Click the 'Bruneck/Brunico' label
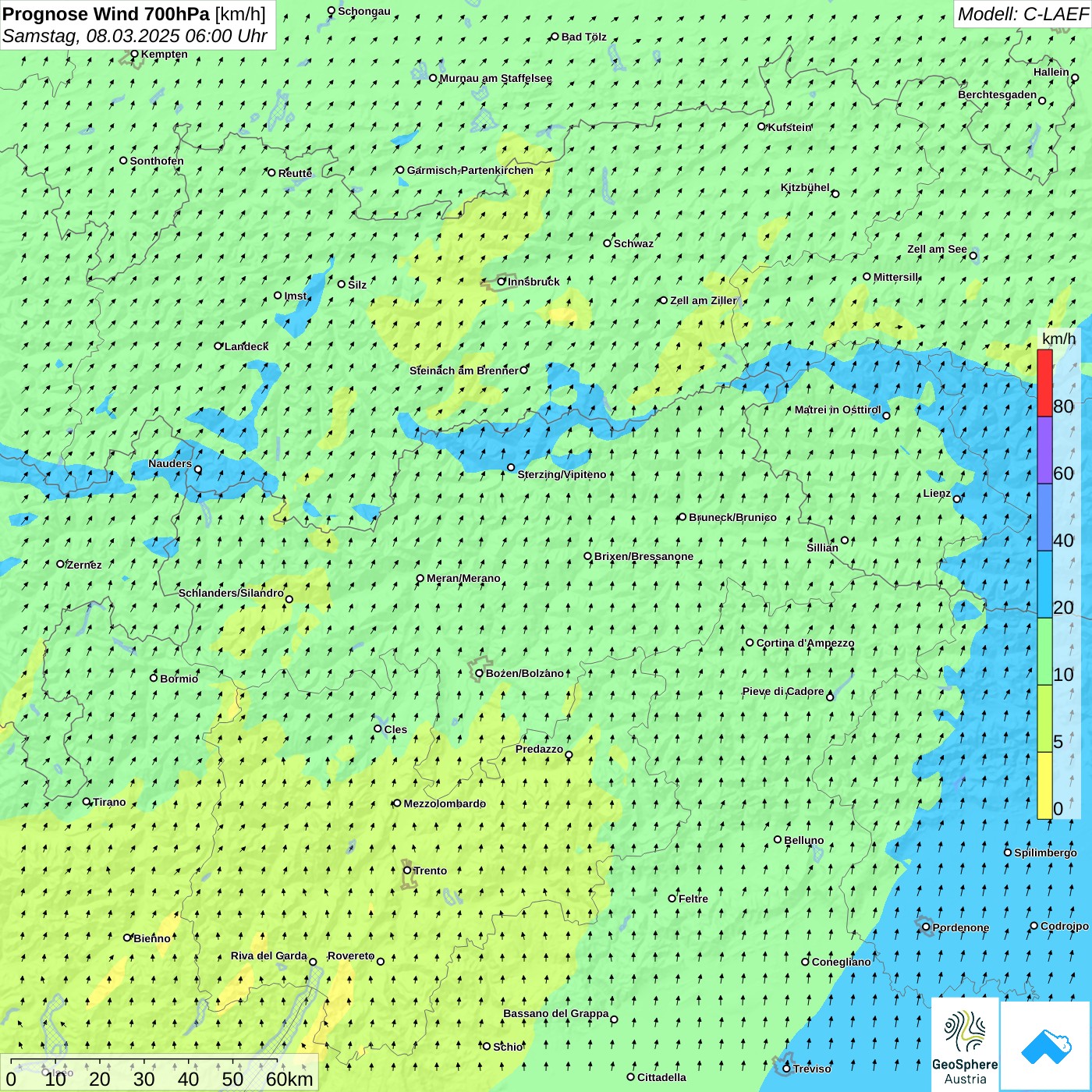 (x=732, y=517)
